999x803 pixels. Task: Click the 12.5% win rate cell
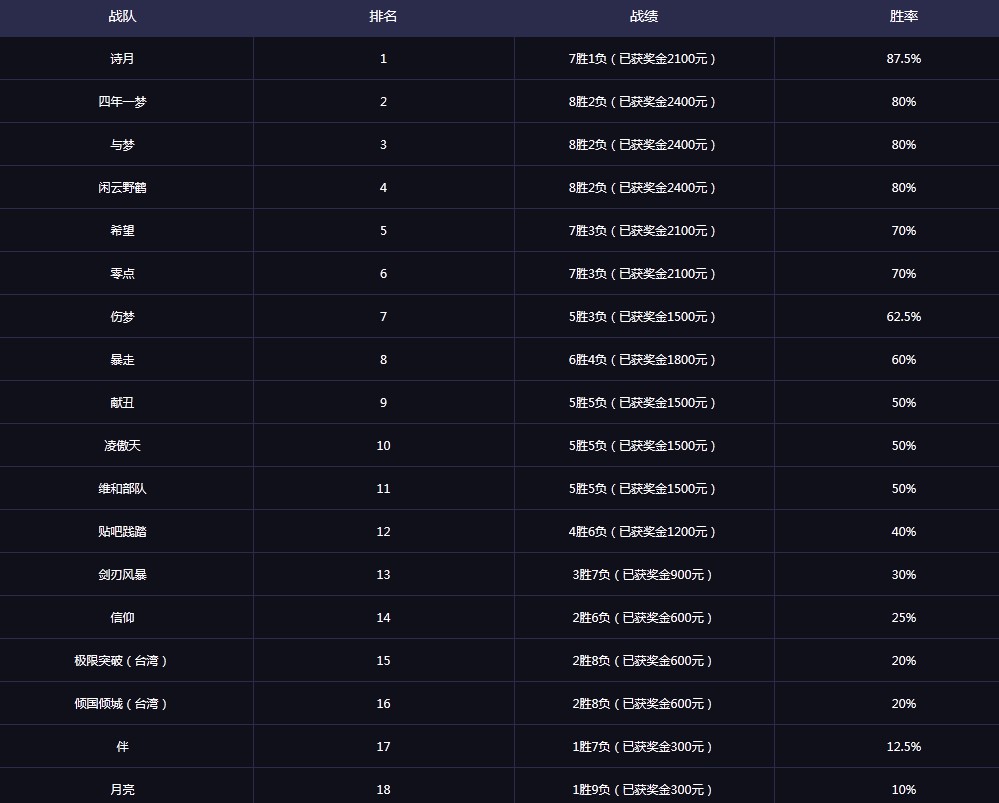point(903,746)
